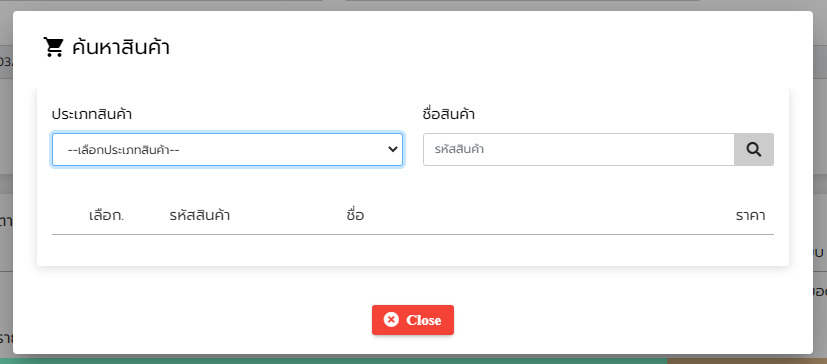This screenshot has width=827, height=364.
Task: Click the เลือก. column header
Action: pyautogui.click(x=107, y=215)
